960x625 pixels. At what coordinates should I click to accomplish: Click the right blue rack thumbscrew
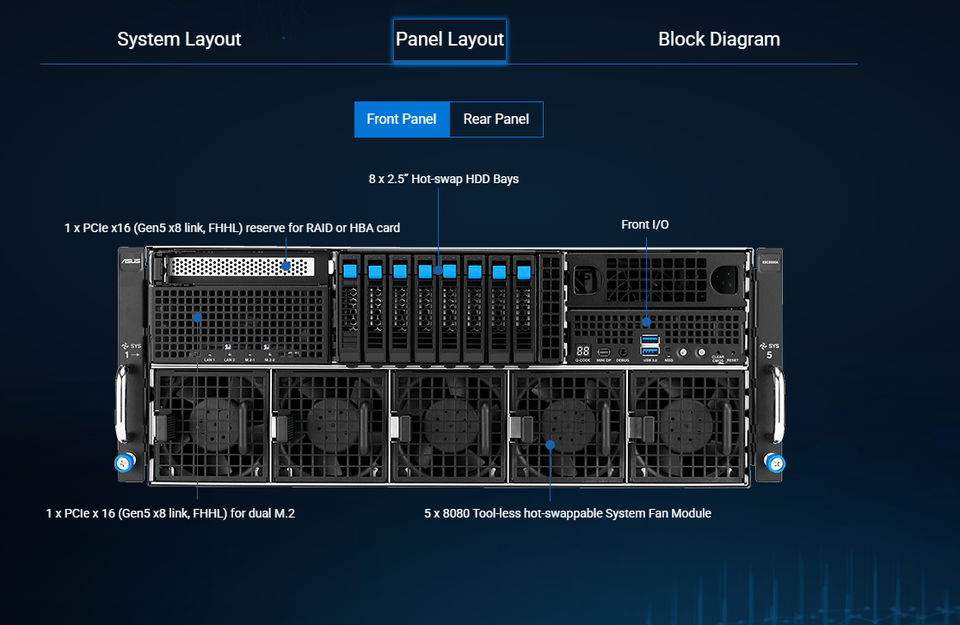774,463
